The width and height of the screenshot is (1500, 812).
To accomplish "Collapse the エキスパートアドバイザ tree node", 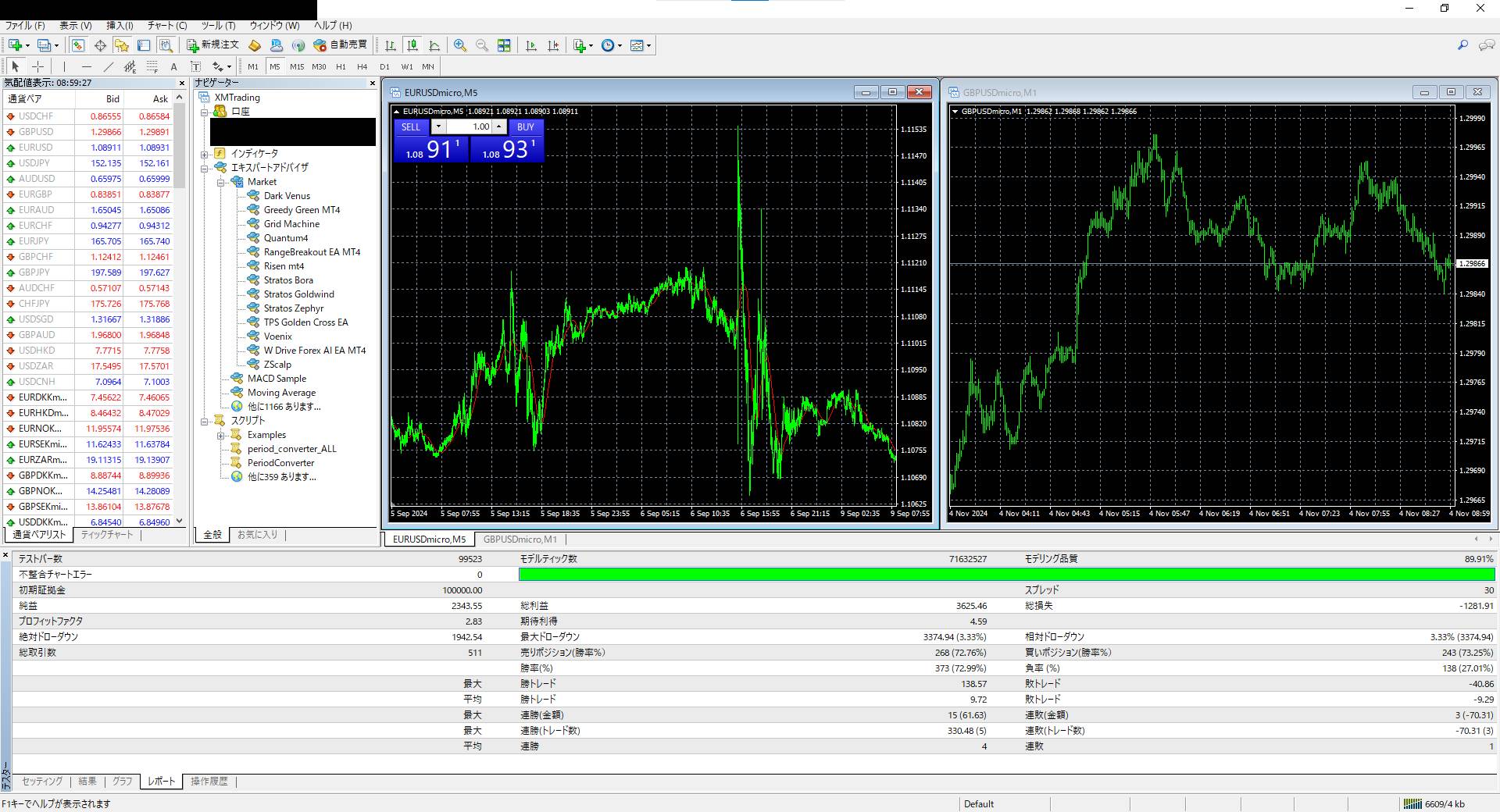I will [x=205, y=168].
